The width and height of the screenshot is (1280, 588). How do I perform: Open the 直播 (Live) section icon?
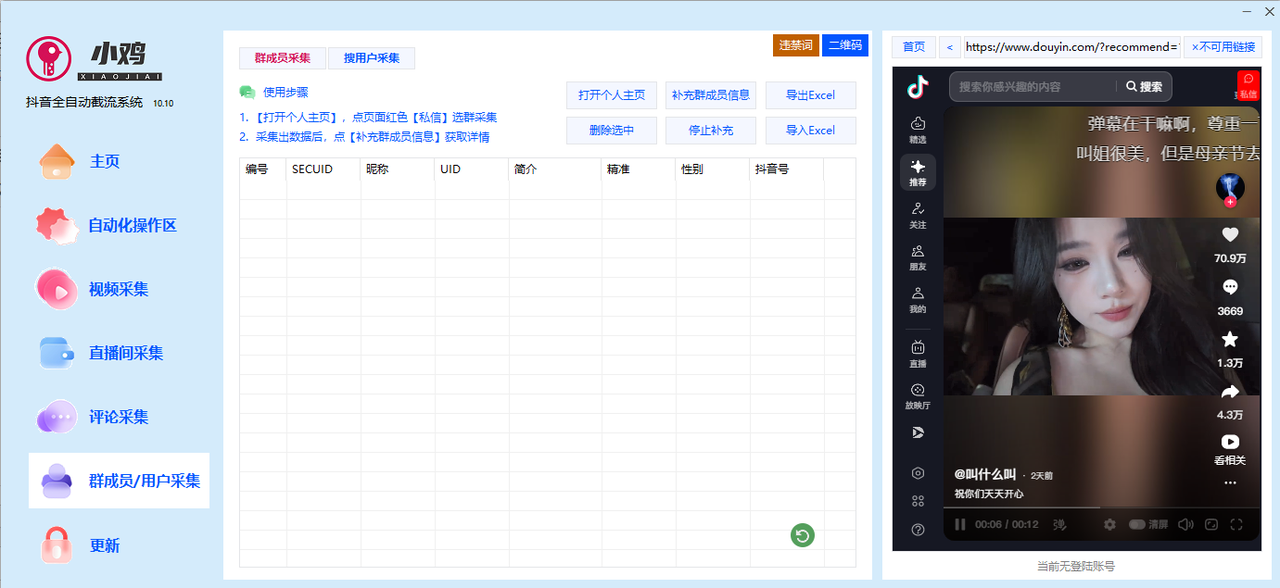point(918,355)
